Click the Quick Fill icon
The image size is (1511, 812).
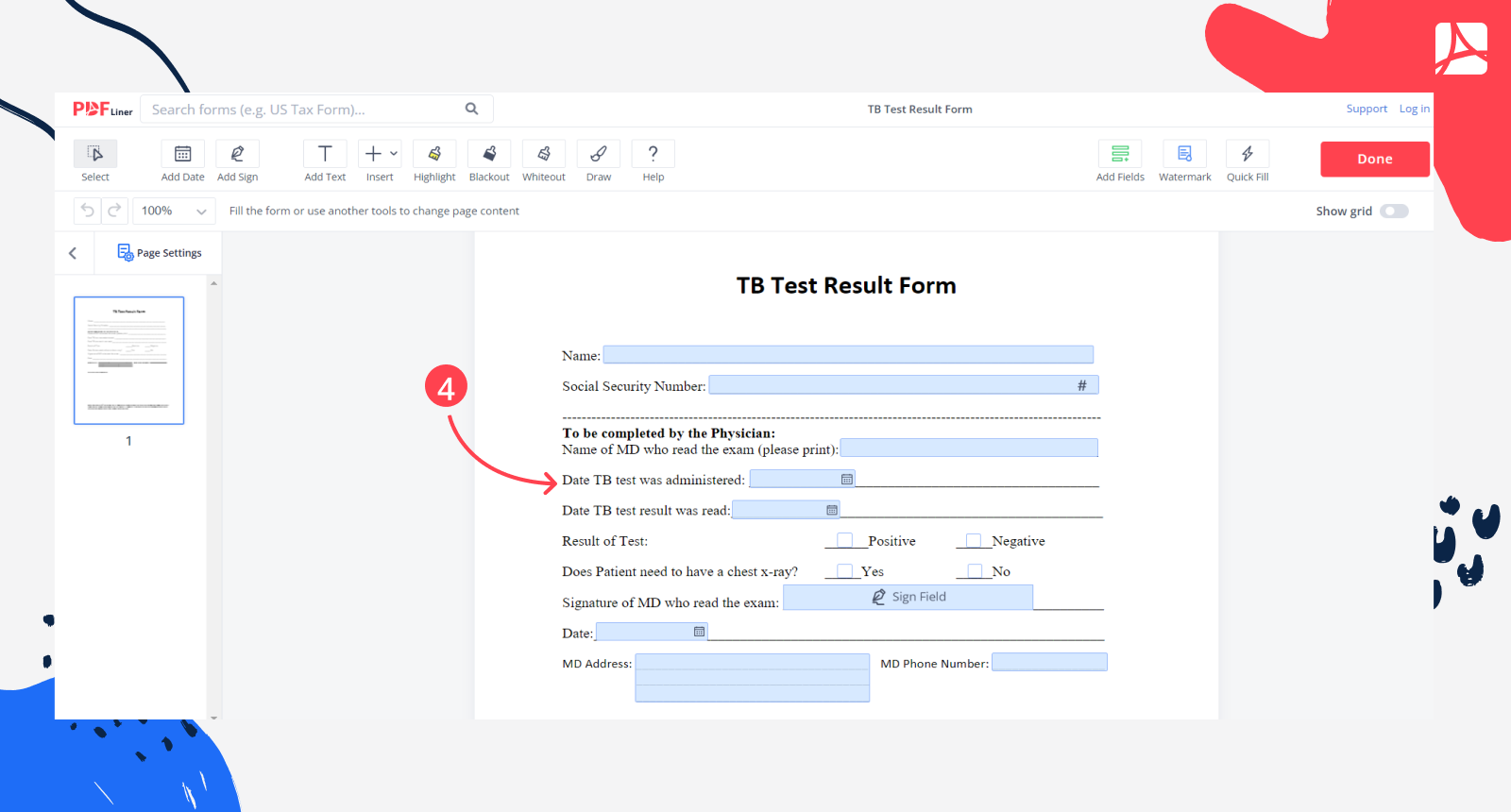tap(1247, 154)
